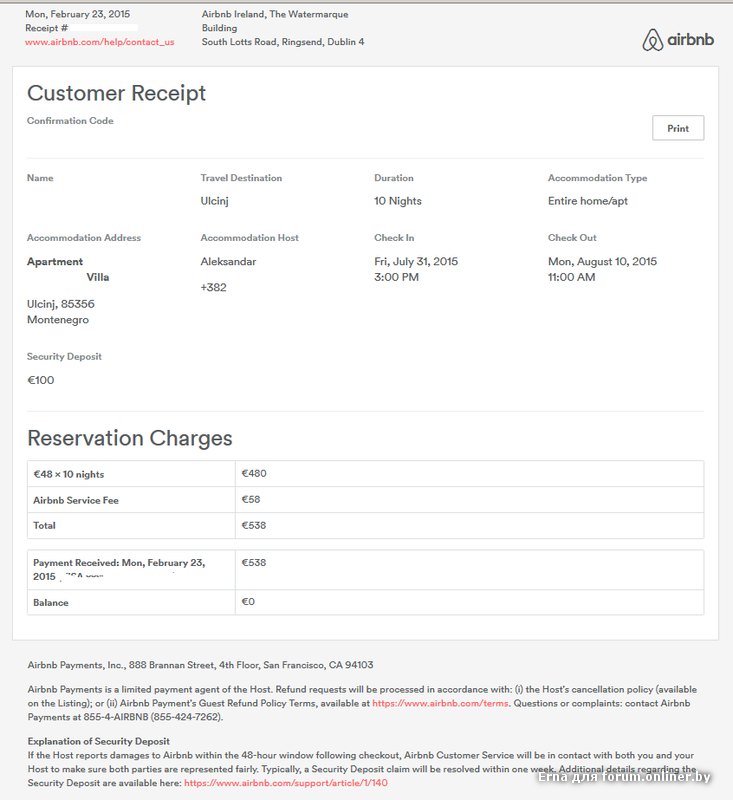Screen dimensions: 733x800
Task: Select the €480 nightly charge amount
Action: point(254,474)
